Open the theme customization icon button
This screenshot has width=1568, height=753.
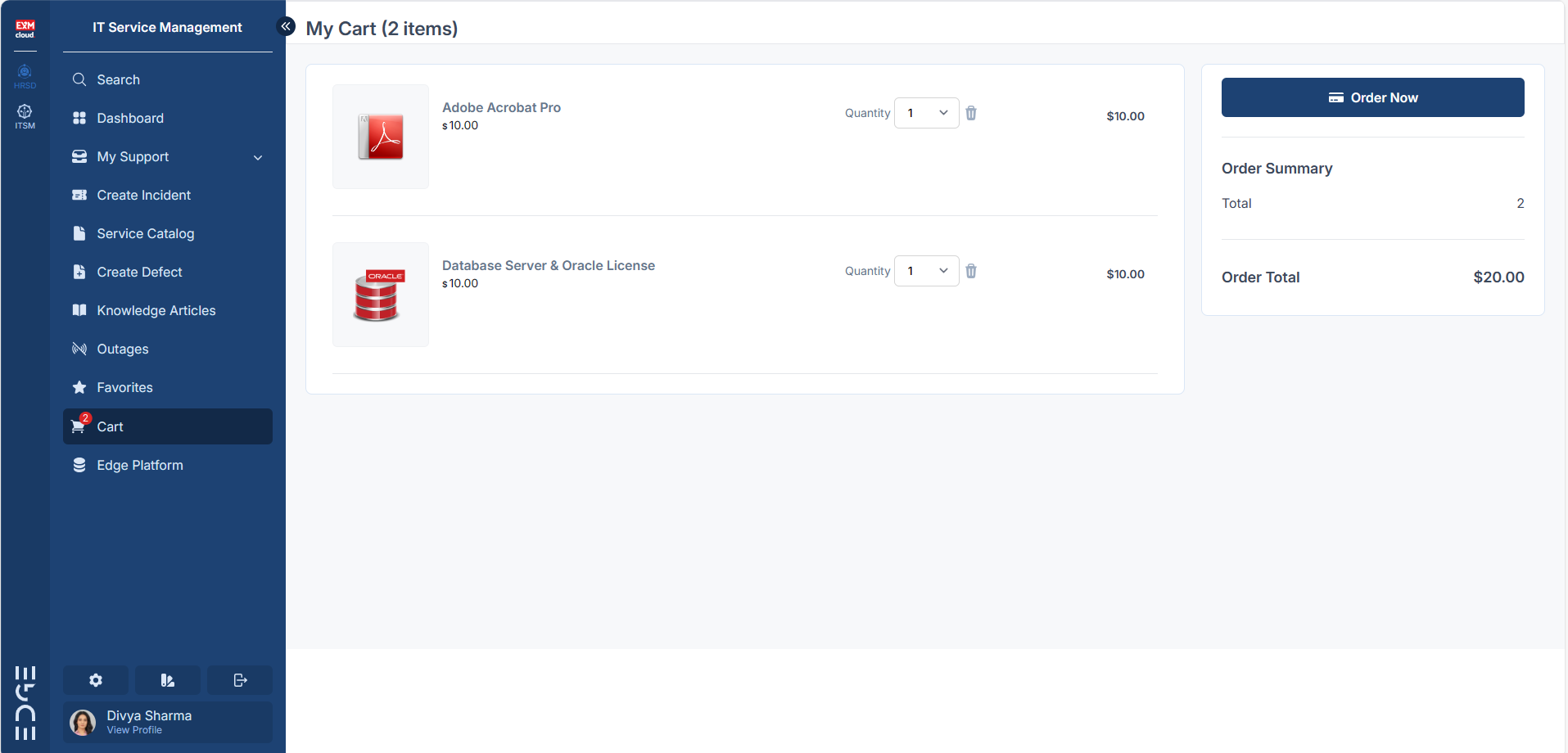click(x=168, y=680)
